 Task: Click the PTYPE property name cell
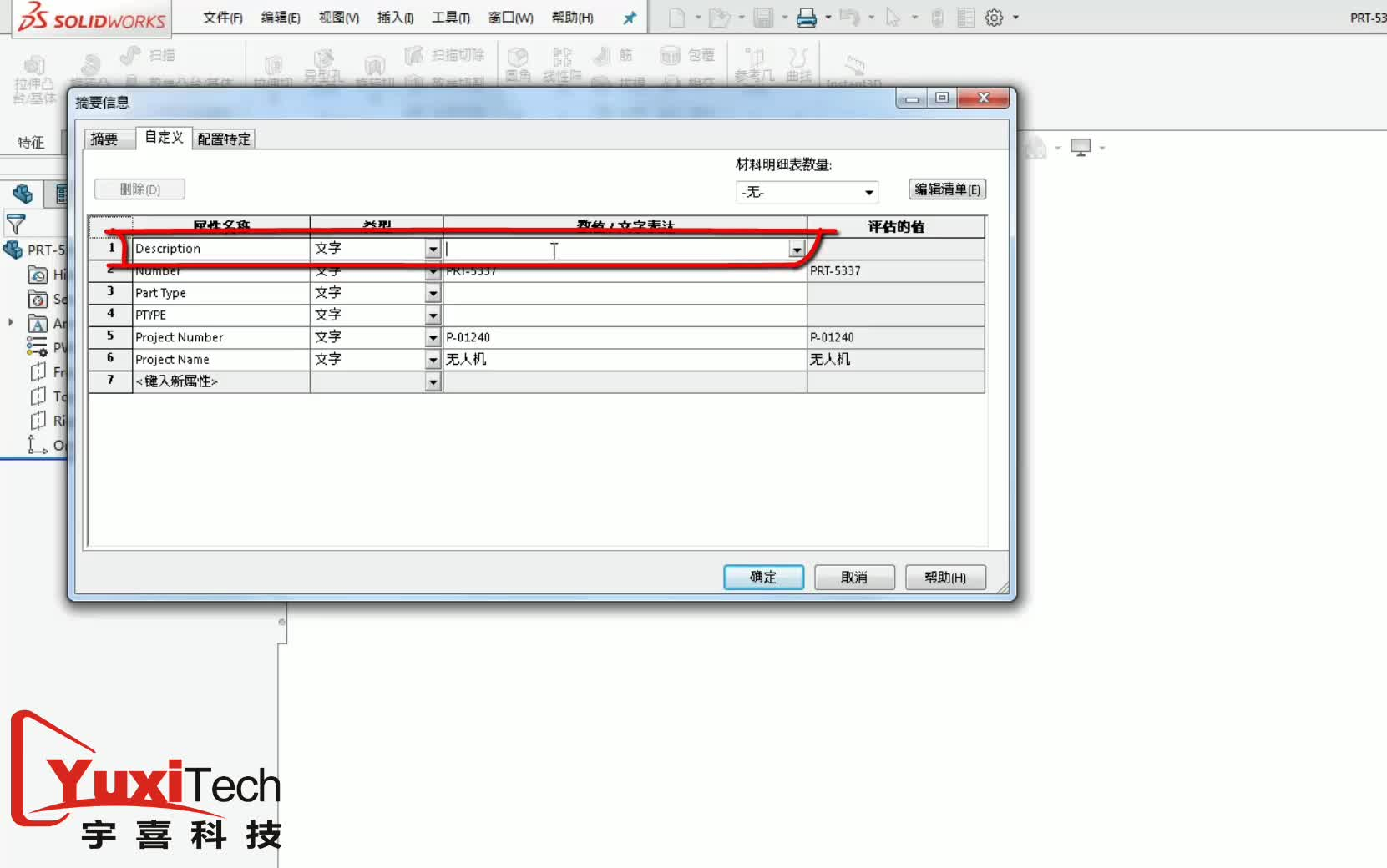221,315
